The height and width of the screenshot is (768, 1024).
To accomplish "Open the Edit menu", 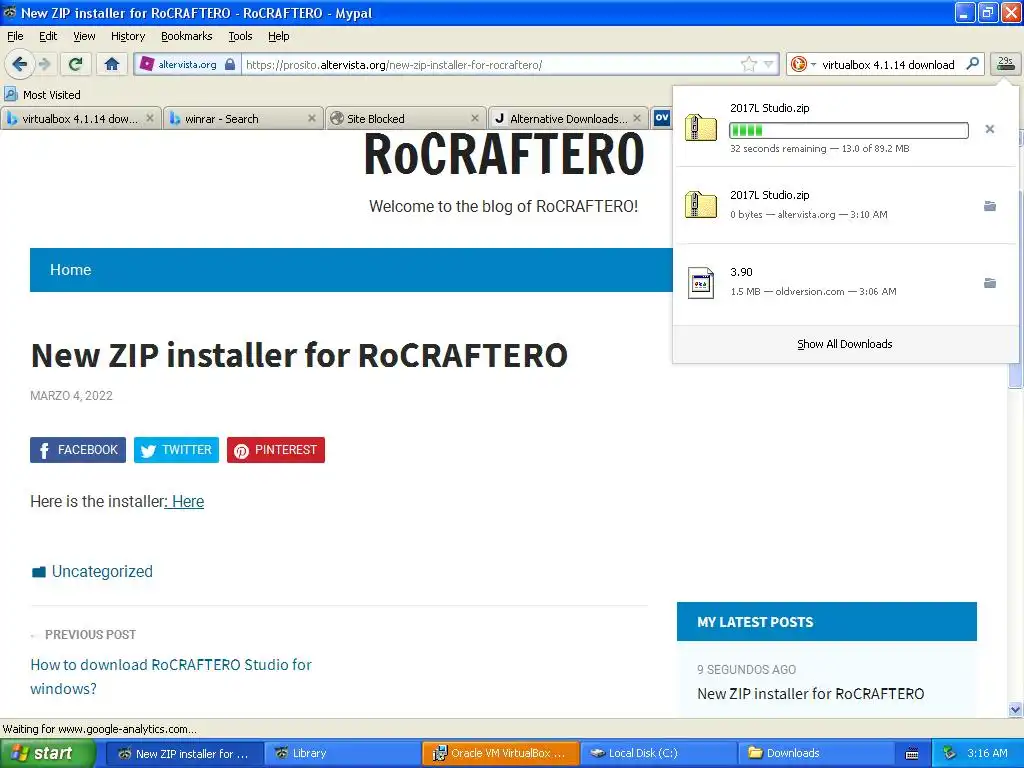I will tap(48, 36).
